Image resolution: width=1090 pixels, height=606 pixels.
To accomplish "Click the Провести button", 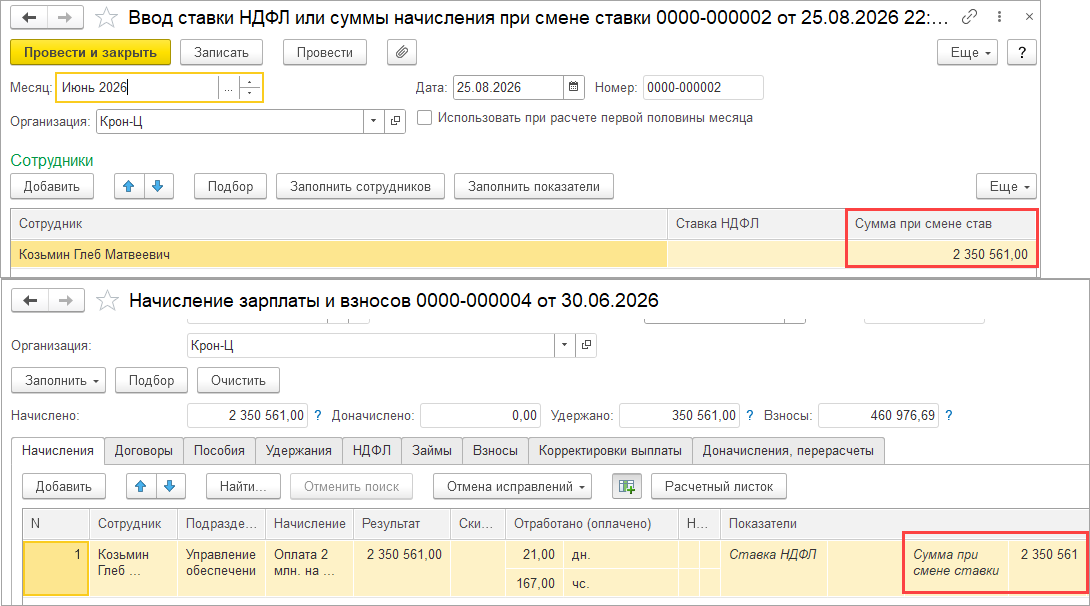I will pos(325,52).
